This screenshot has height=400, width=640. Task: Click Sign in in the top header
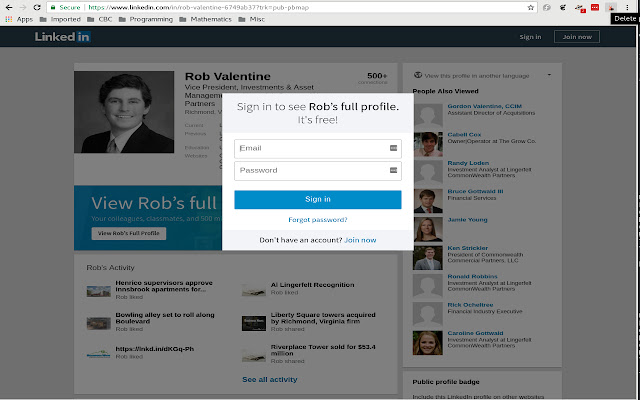[x=530, y=37]
